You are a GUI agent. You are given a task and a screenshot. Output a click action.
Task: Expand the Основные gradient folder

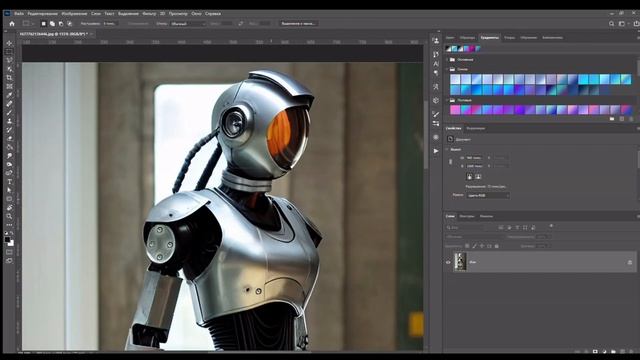click(x=447, y=60)
